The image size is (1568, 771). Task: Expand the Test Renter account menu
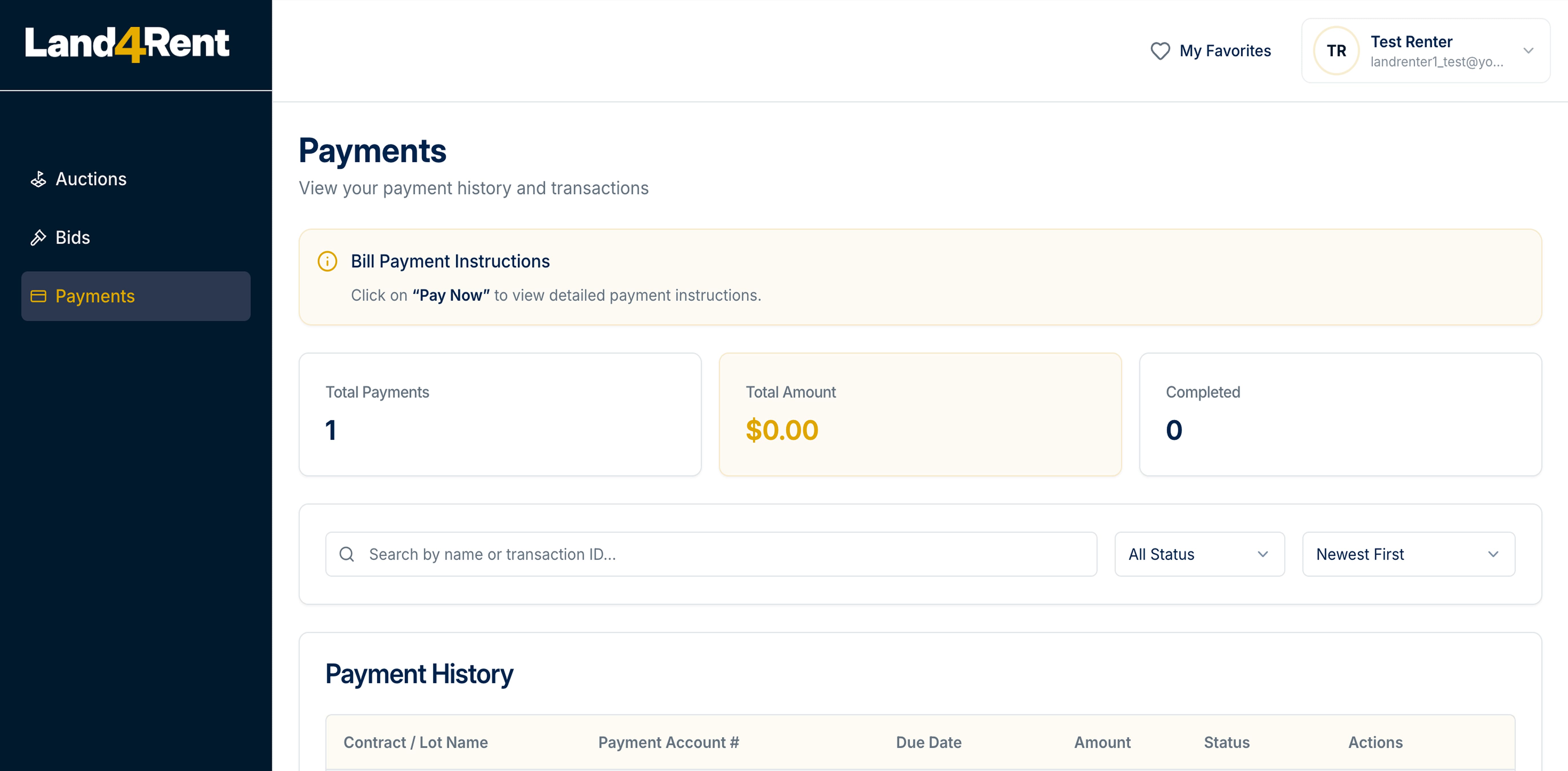pyautogui.click(x=1528, y=51)
